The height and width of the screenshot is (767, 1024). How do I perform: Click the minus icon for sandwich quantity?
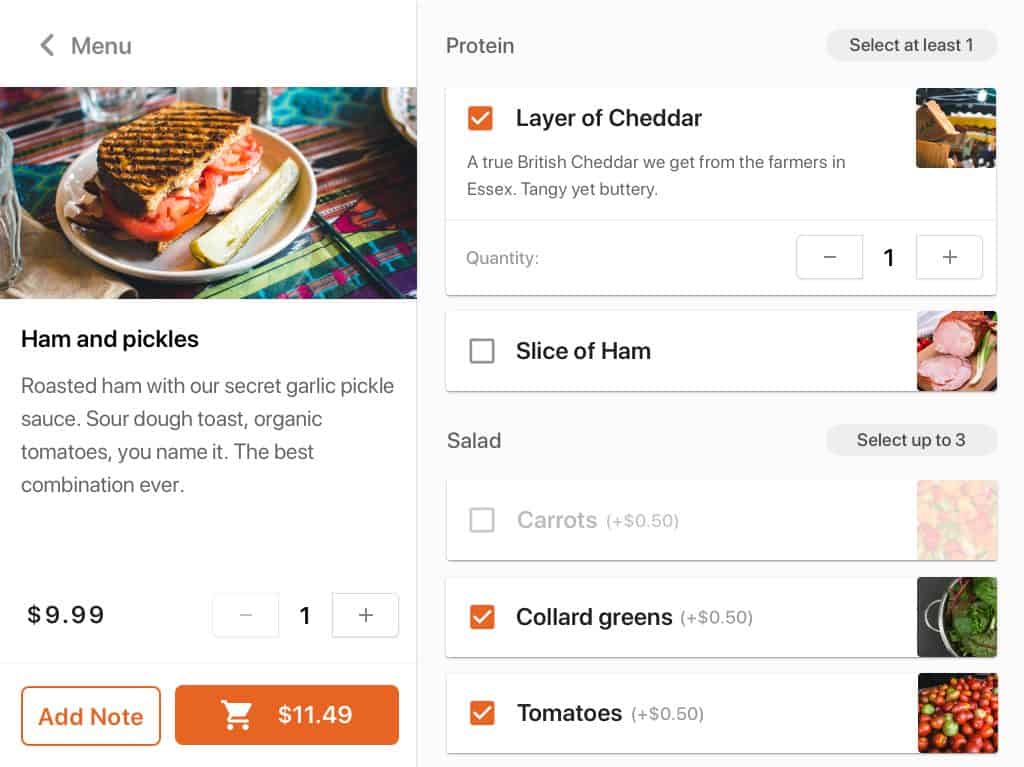245,615
